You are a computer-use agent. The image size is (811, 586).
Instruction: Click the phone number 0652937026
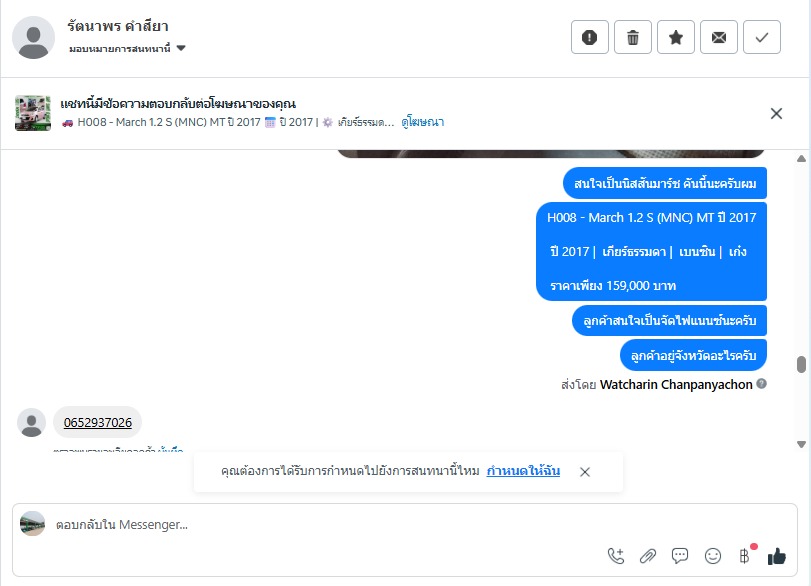98,423
